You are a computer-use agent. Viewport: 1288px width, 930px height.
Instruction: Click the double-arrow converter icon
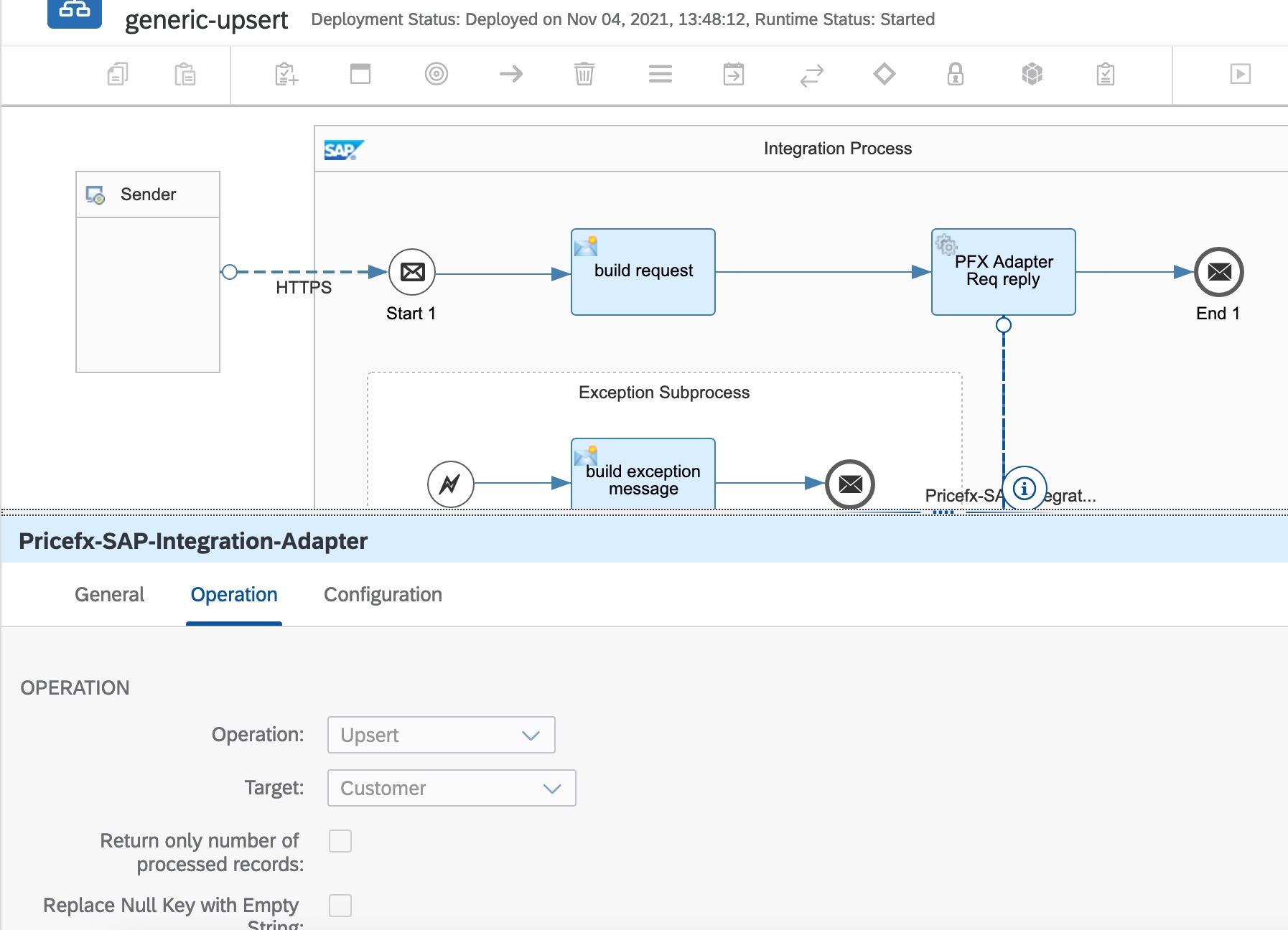point(811,75)
